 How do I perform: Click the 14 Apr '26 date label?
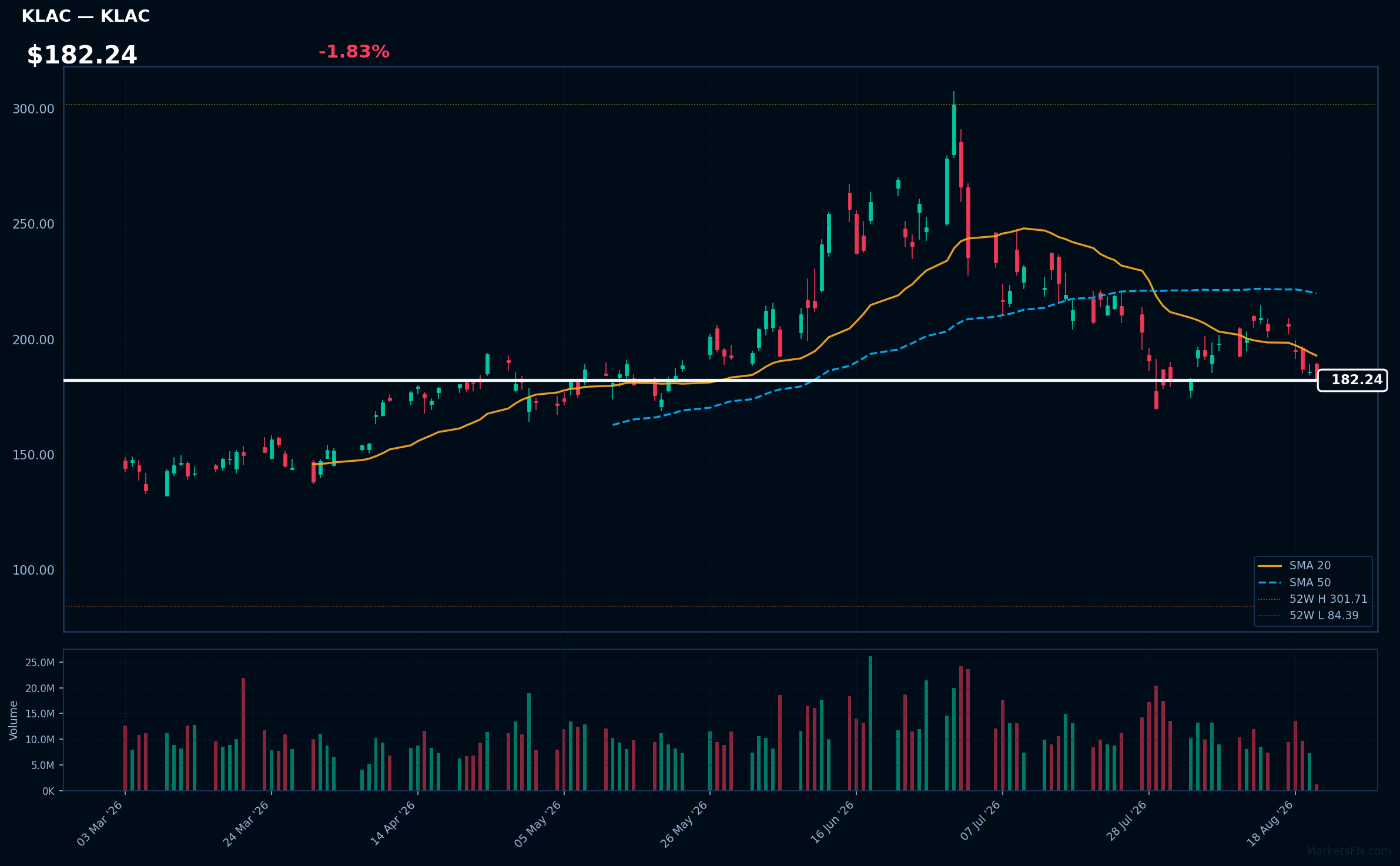pyautogui.click(x=393, y=823)
